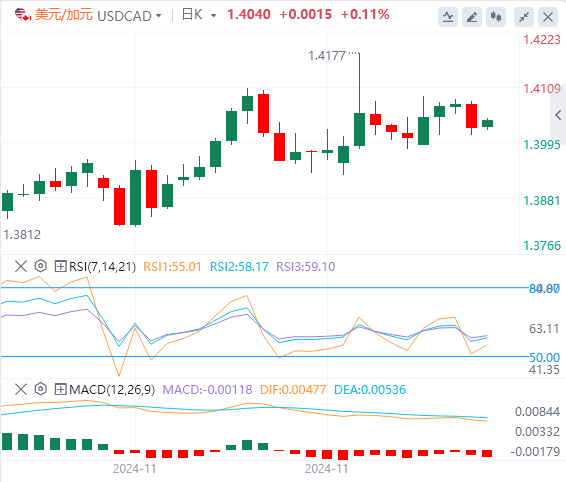Expand the right side panel arrow
566x482 pixels.
click(x=558, y=115)
